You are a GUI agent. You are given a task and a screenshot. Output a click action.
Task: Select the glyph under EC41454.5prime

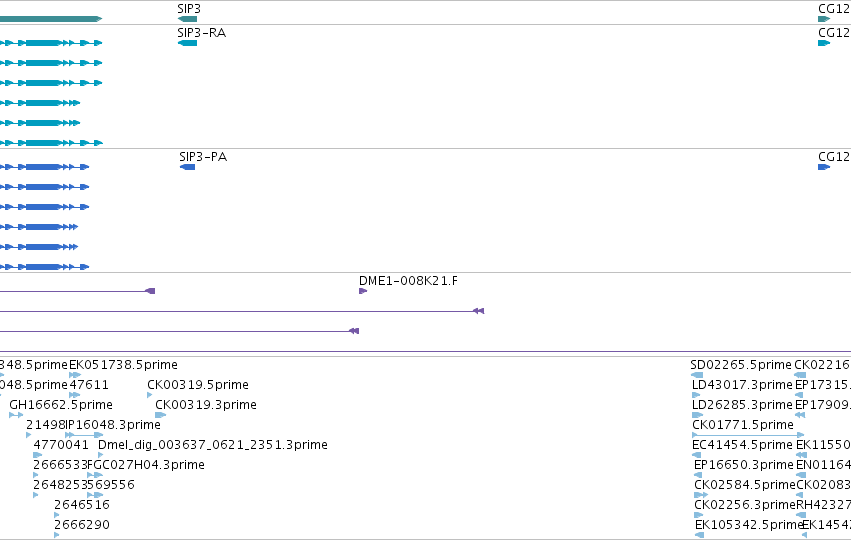[697, 455]
